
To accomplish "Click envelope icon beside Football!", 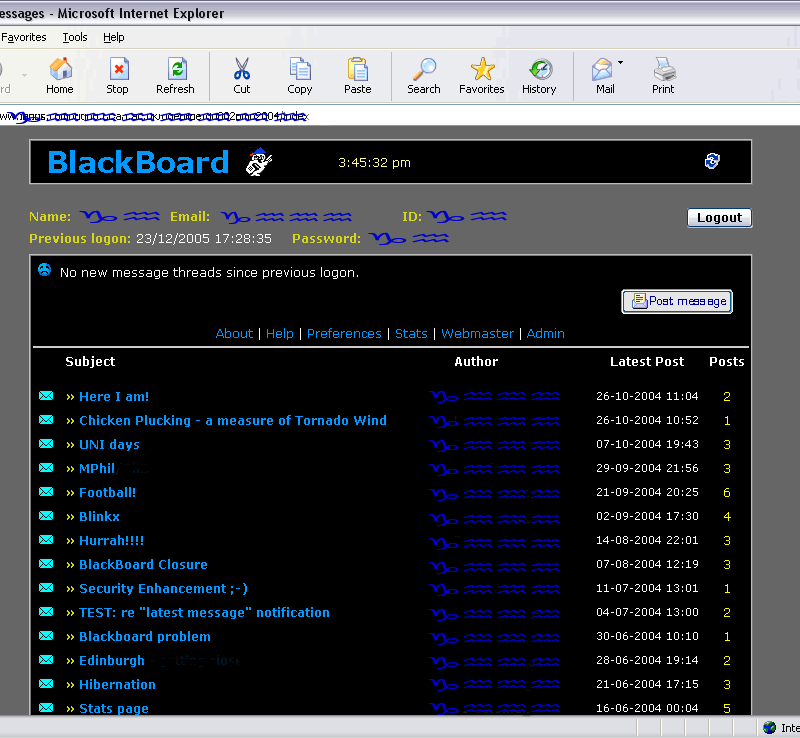I will pyautogui.click(x=46, y=491).
